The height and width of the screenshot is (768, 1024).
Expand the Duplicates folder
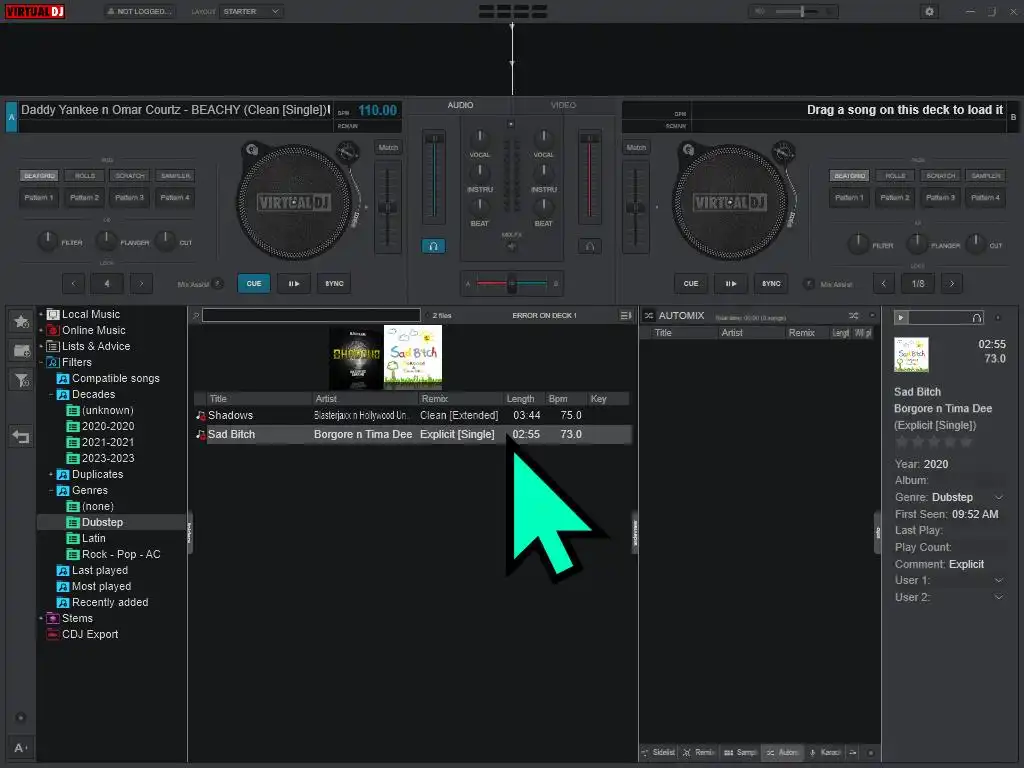(51, 474)
